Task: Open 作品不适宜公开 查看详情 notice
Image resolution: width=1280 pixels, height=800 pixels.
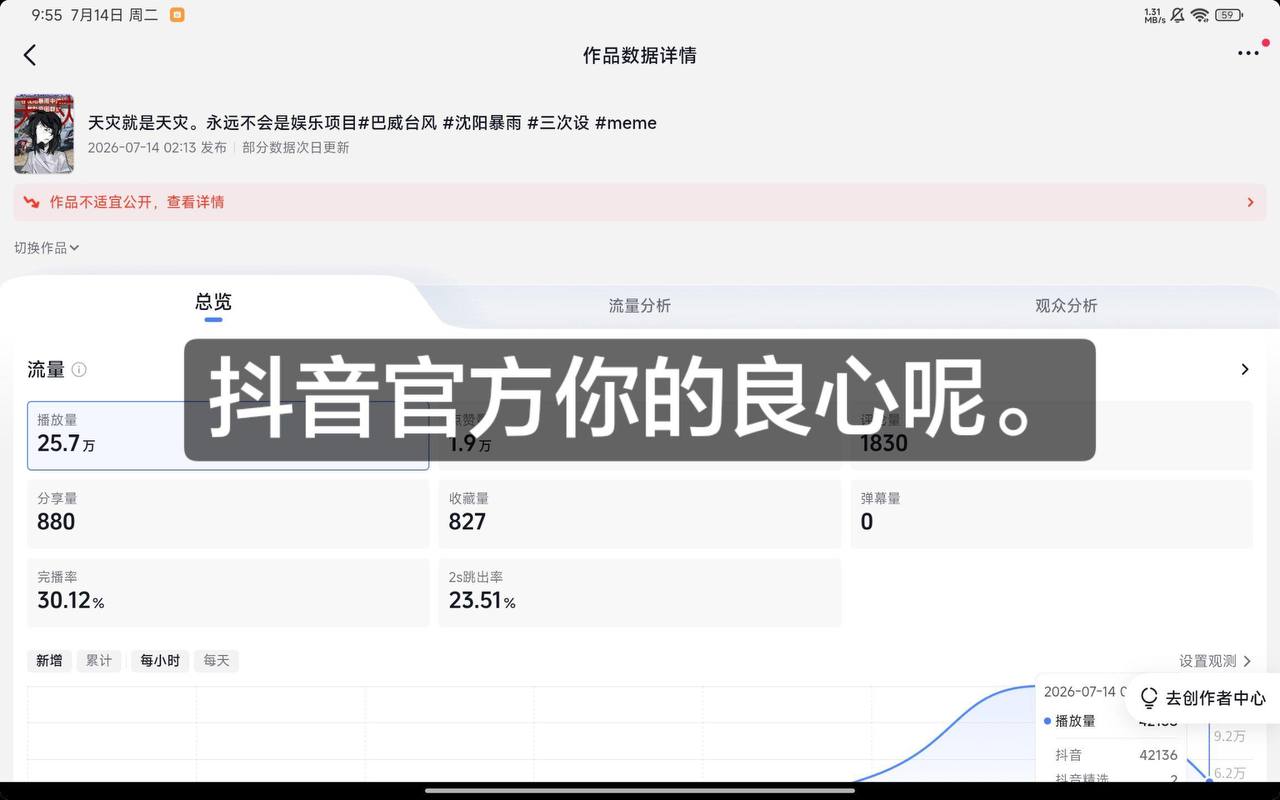Action: (x=640, y=202)
